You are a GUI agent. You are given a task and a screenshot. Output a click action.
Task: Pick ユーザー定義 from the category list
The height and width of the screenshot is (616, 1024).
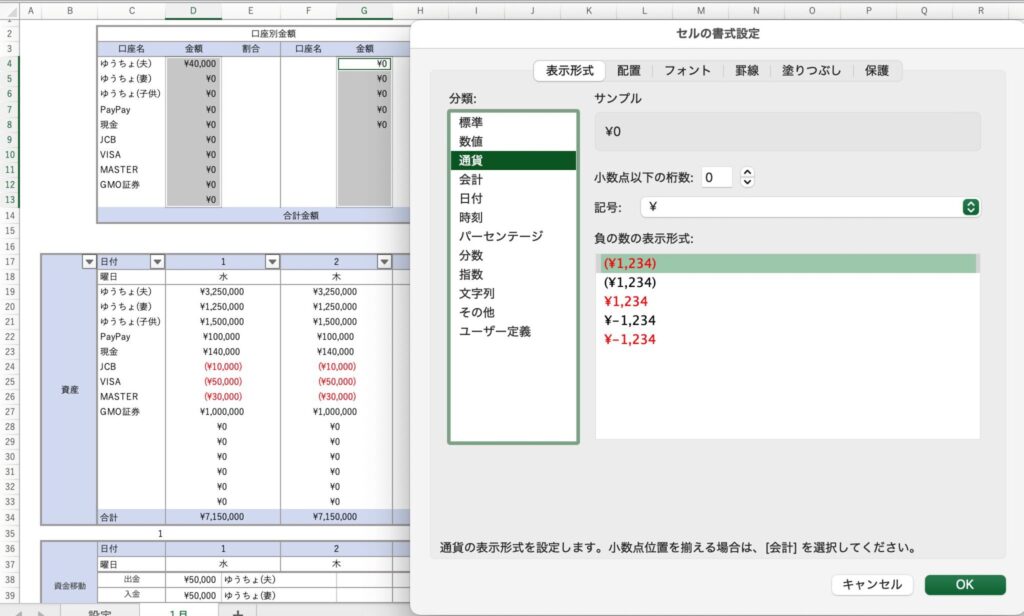[x=494, y=331]
